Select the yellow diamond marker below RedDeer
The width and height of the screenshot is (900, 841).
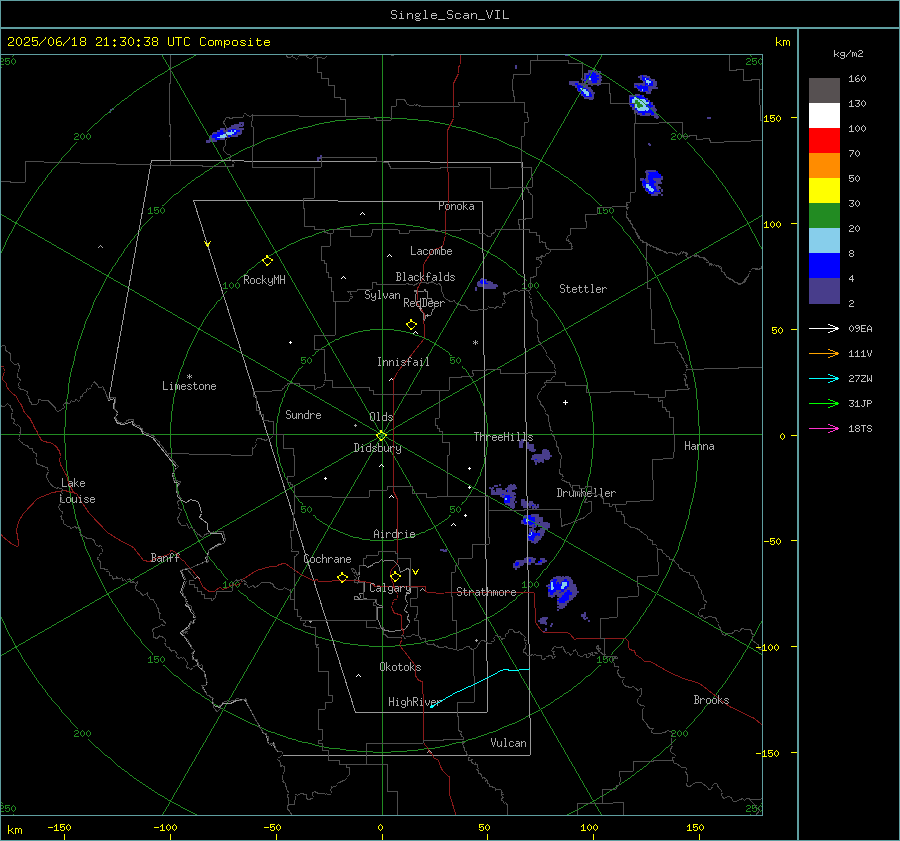click(411, 325)
